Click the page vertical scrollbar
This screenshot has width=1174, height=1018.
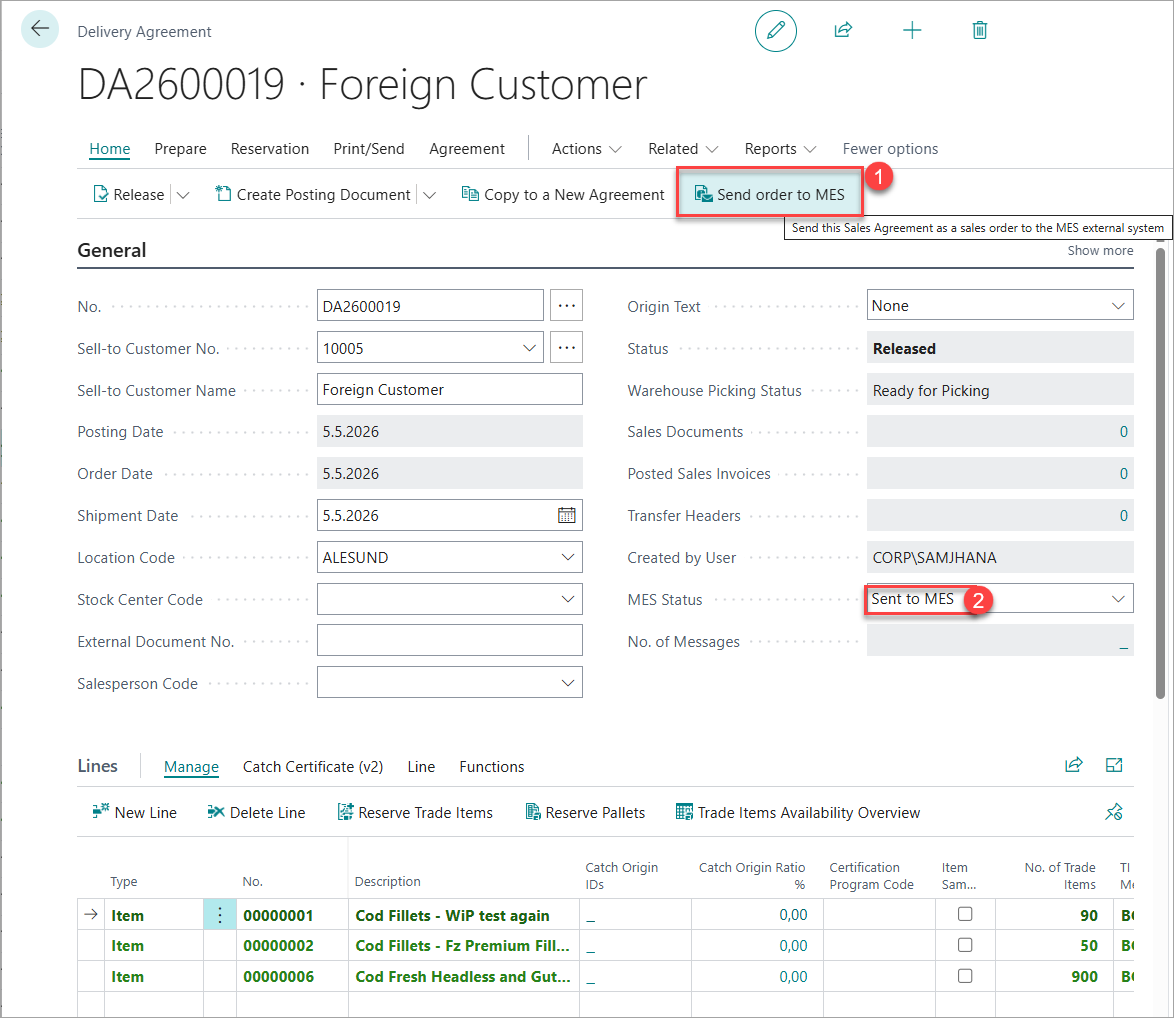[1161, 473]
